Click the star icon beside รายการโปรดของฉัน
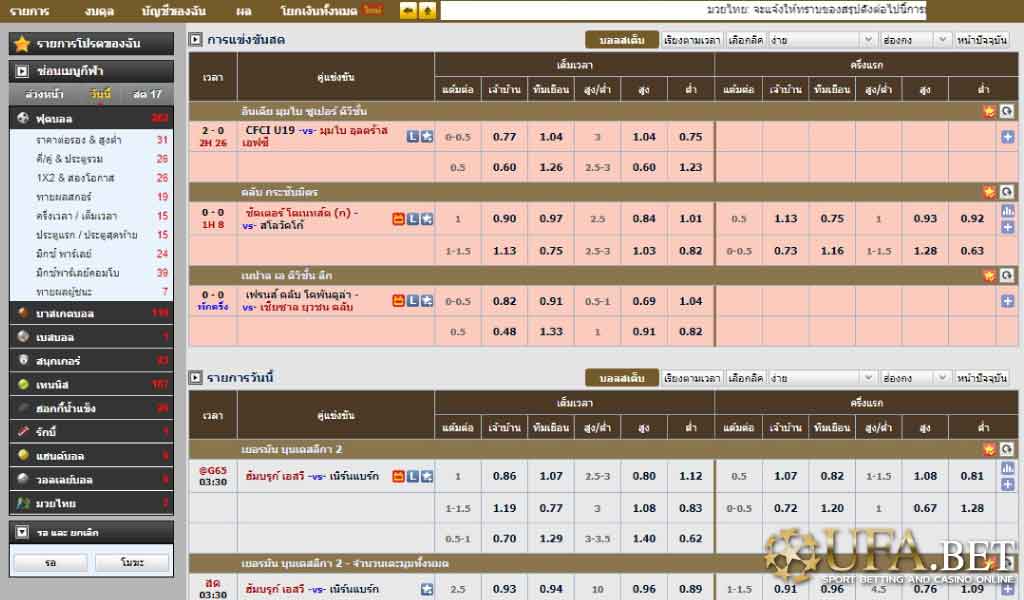This screenshot has height=600, width=1024. click(22, 44)
